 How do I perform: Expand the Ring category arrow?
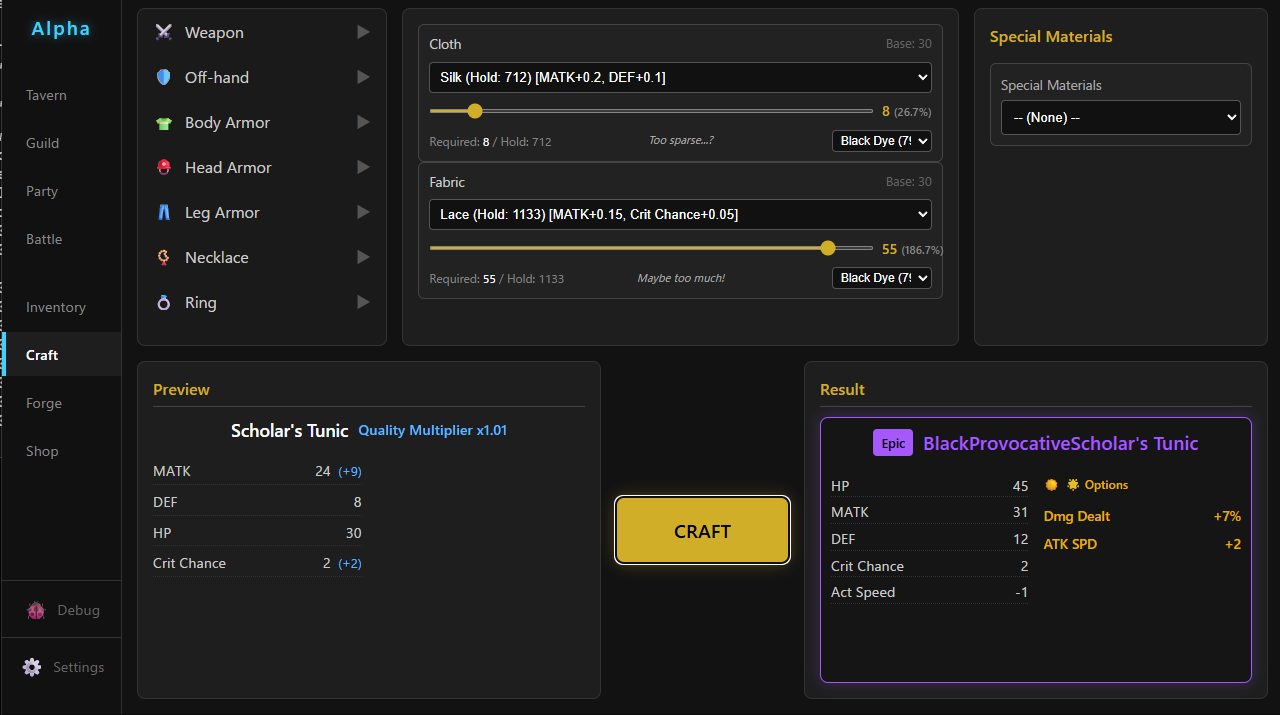click(363, 302)
